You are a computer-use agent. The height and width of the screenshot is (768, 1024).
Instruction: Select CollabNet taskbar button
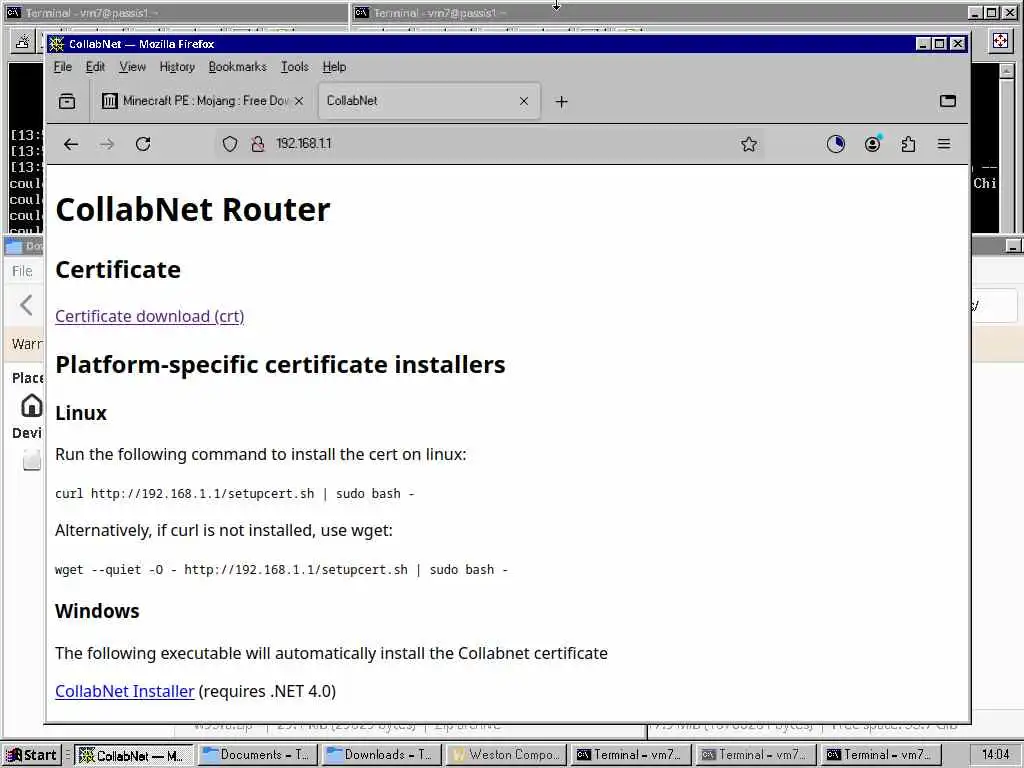point(134,755)
